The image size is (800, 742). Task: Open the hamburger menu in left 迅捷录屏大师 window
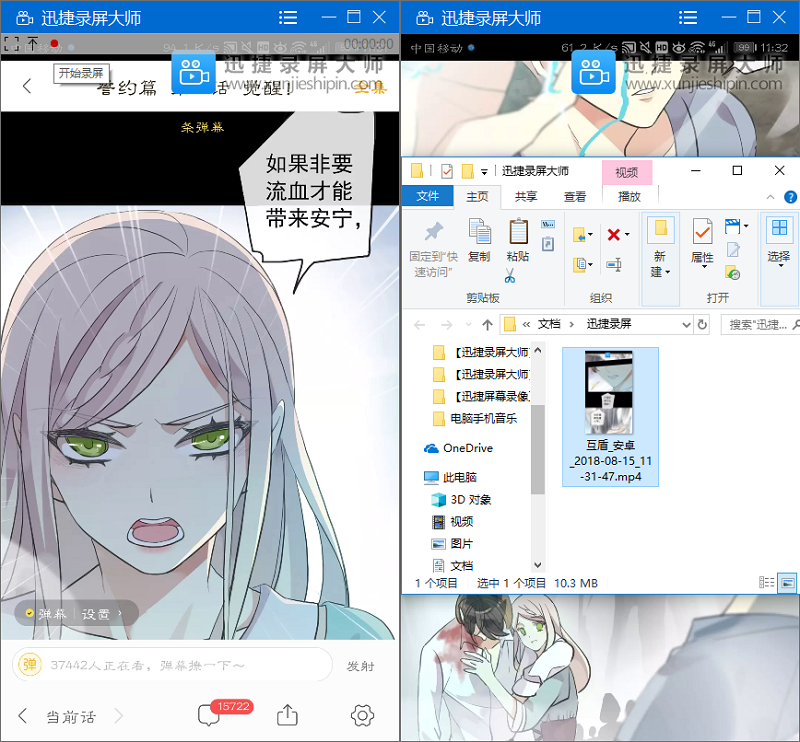point(288,18)
